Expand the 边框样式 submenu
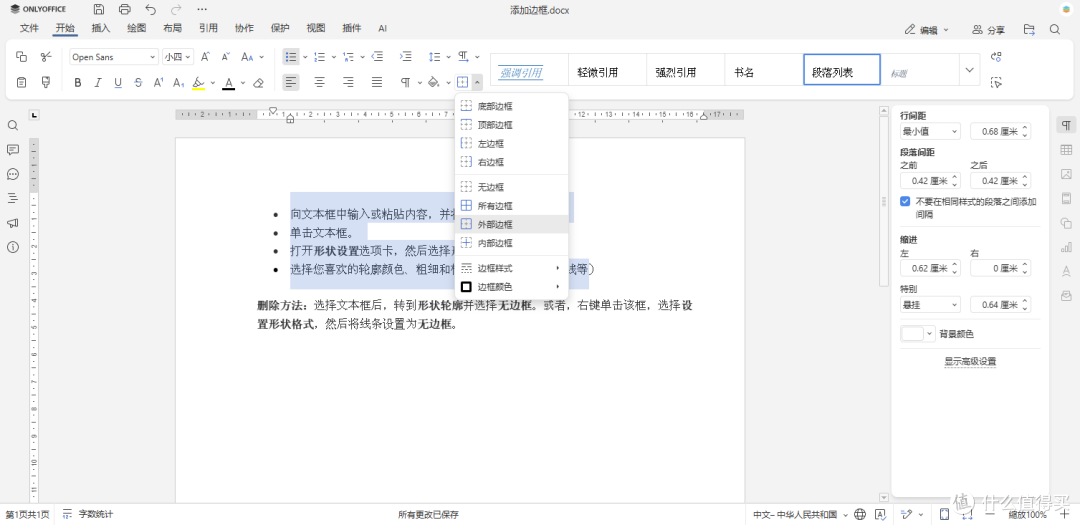 (x=511, y=268)
